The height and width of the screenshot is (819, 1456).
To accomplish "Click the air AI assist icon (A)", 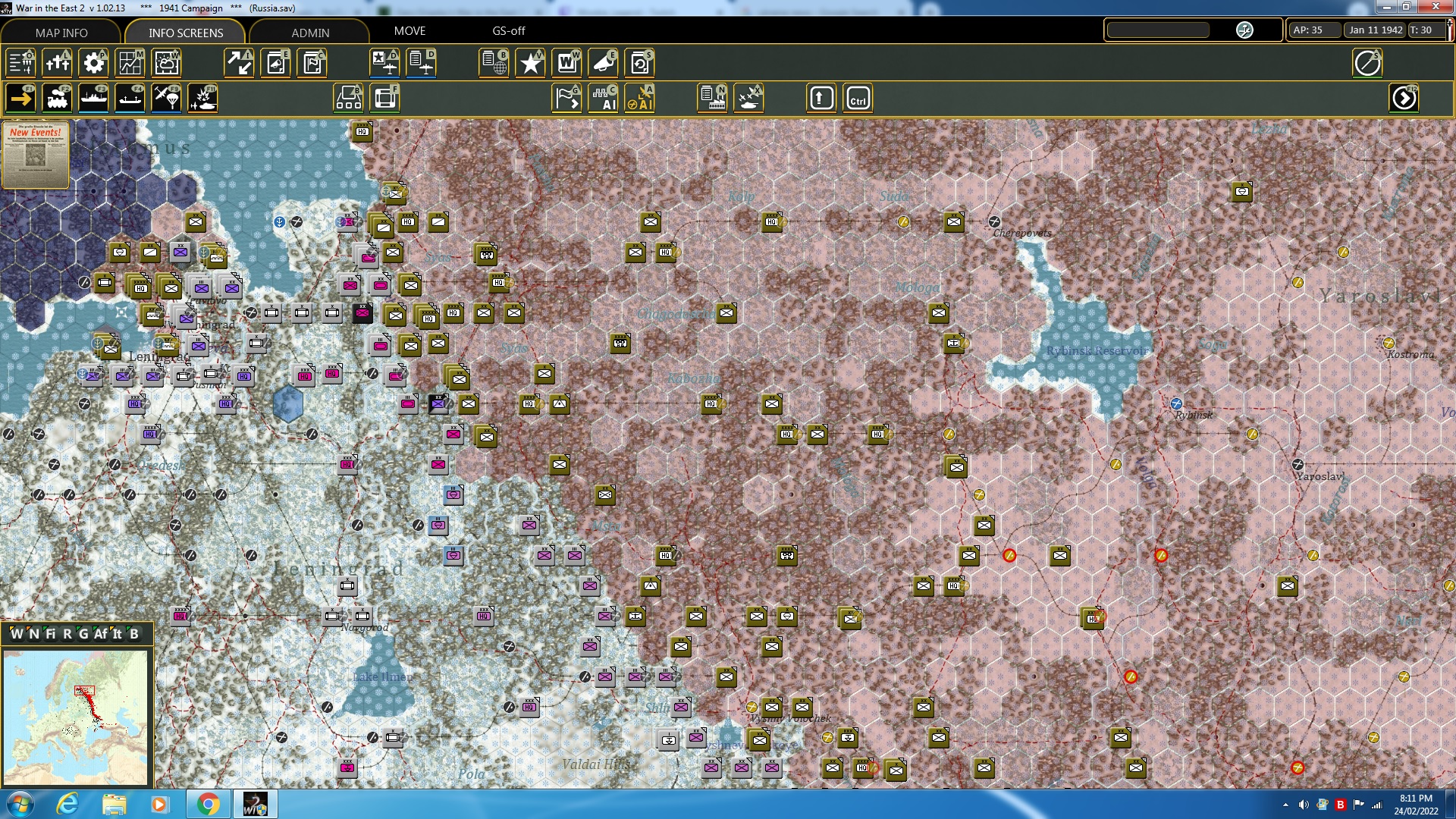I will tap(639, 98).
